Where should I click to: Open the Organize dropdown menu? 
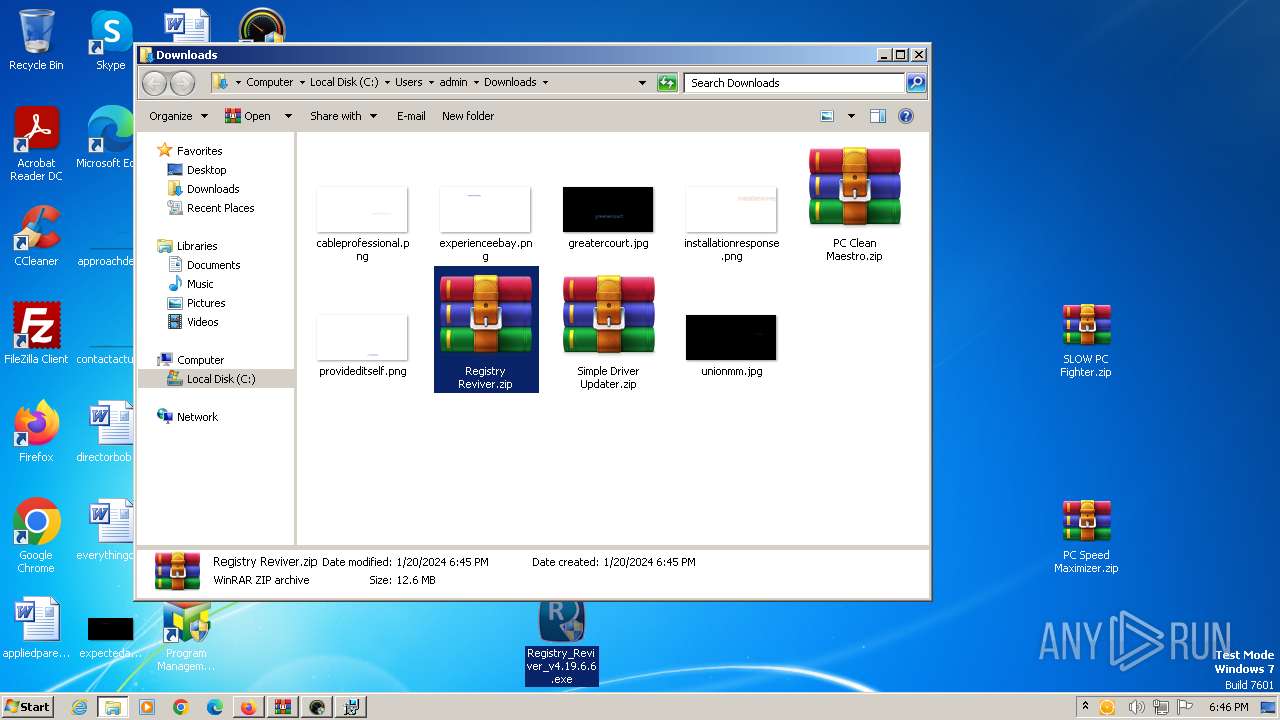click(x=178, y=116)
